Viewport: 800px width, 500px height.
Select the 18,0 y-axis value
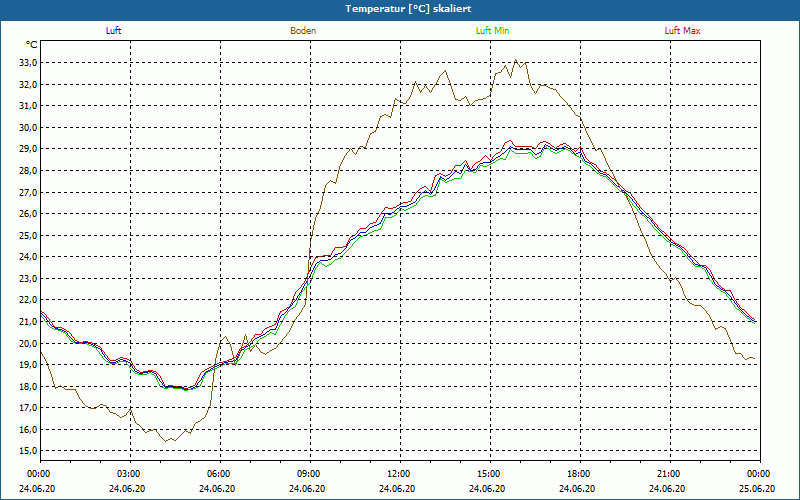click(x=27, y=386)
